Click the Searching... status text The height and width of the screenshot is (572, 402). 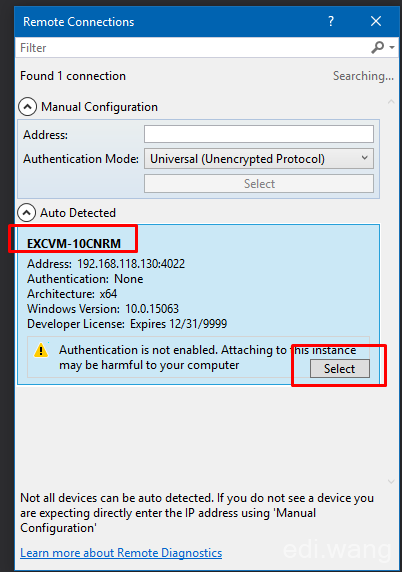pos(363,76)
